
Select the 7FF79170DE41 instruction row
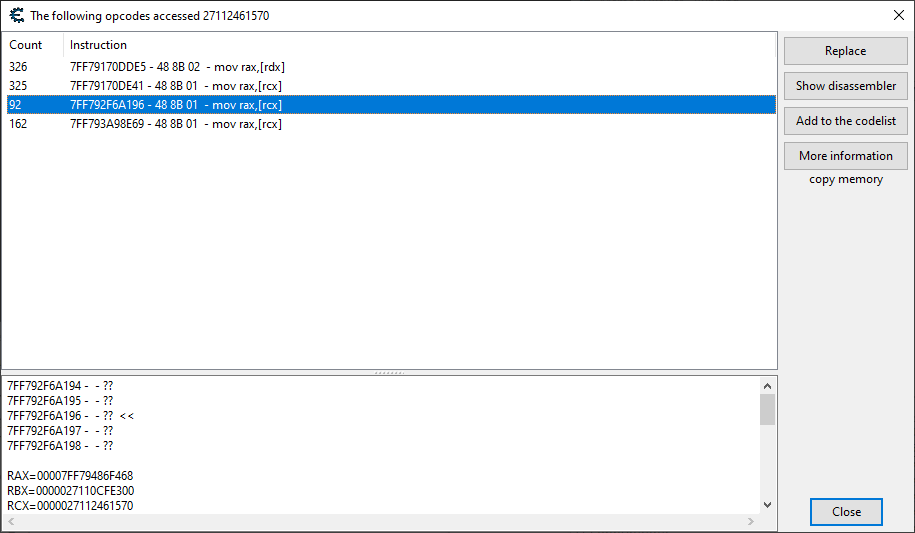pyautogui.click(x=175, y=86)
